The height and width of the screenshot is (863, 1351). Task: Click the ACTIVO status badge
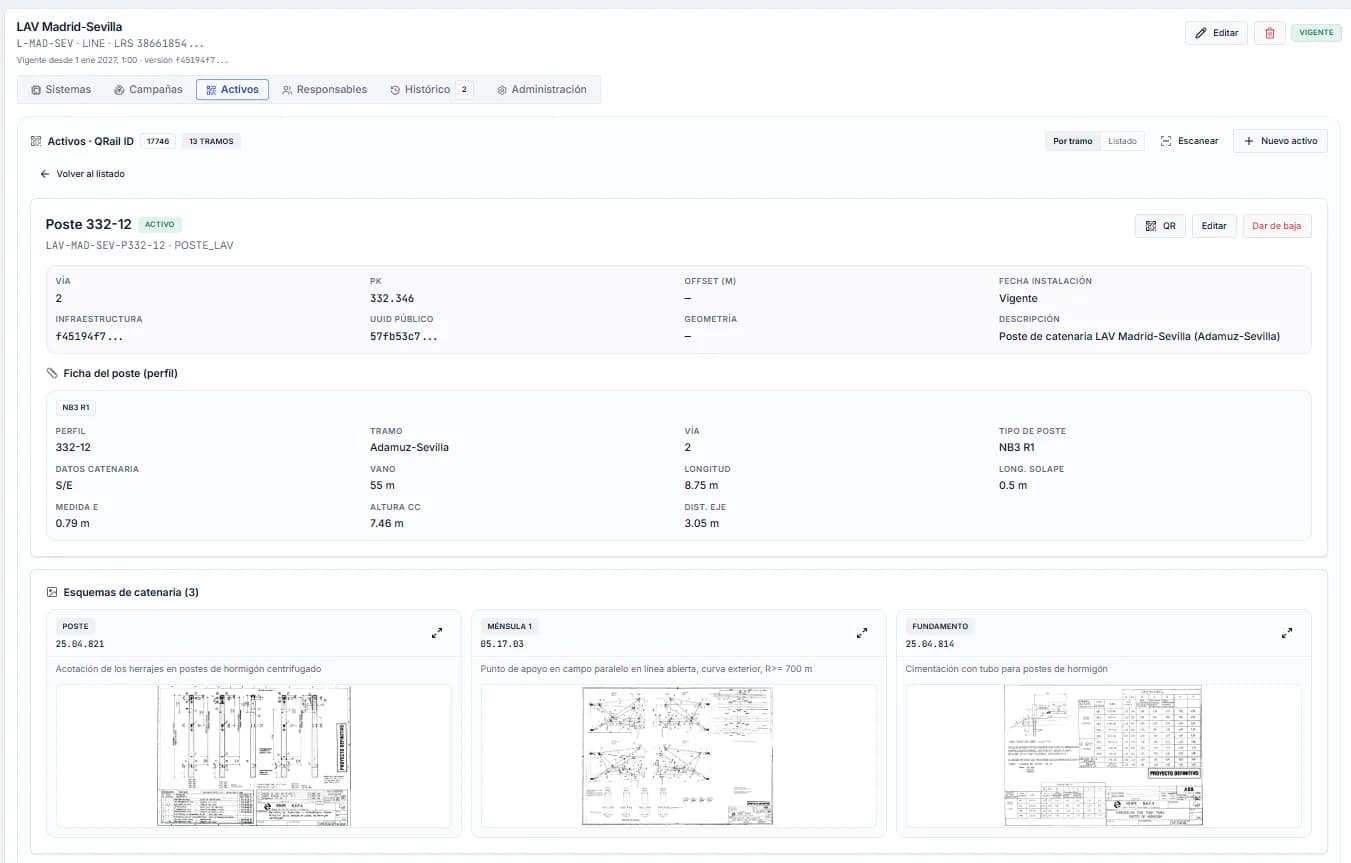[x=160, y=225]
